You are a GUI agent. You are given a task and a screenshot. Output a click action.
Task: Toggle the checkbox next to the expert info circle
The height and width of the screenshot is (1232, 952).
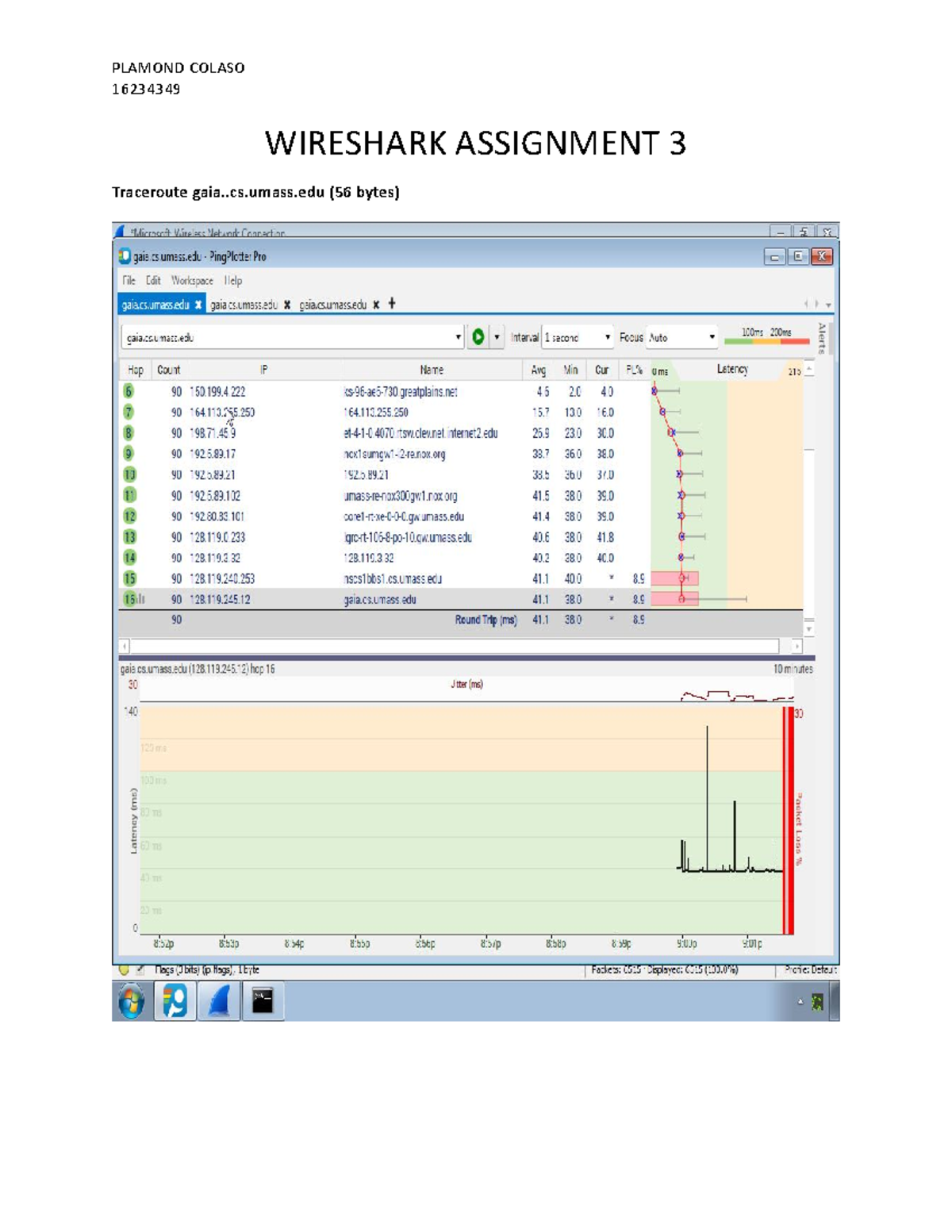coord(138,969)
